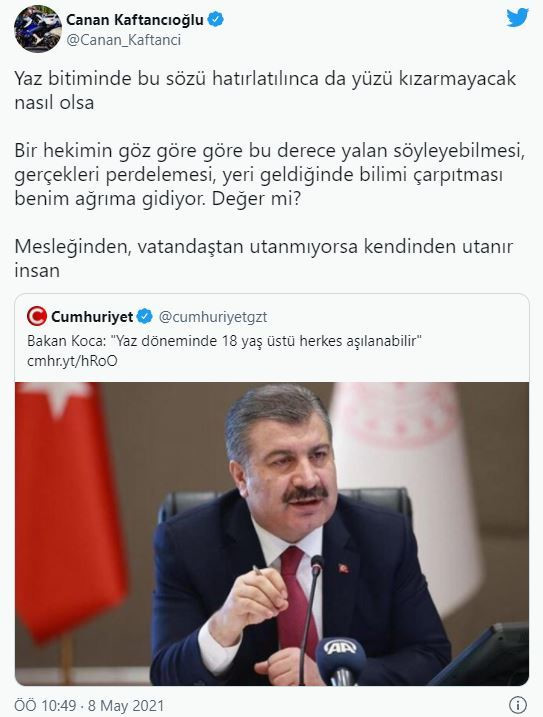543x717 pixels.
Task: Click verified badge next to Cumhuriyet
Action: pyautogui.click(x=145, y=316)
